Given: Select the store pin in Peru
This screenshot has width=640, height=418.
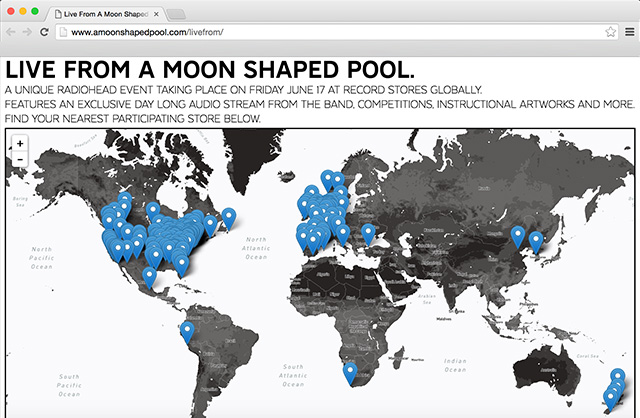Looking at the screenshot, I should (x=187, y=331).
